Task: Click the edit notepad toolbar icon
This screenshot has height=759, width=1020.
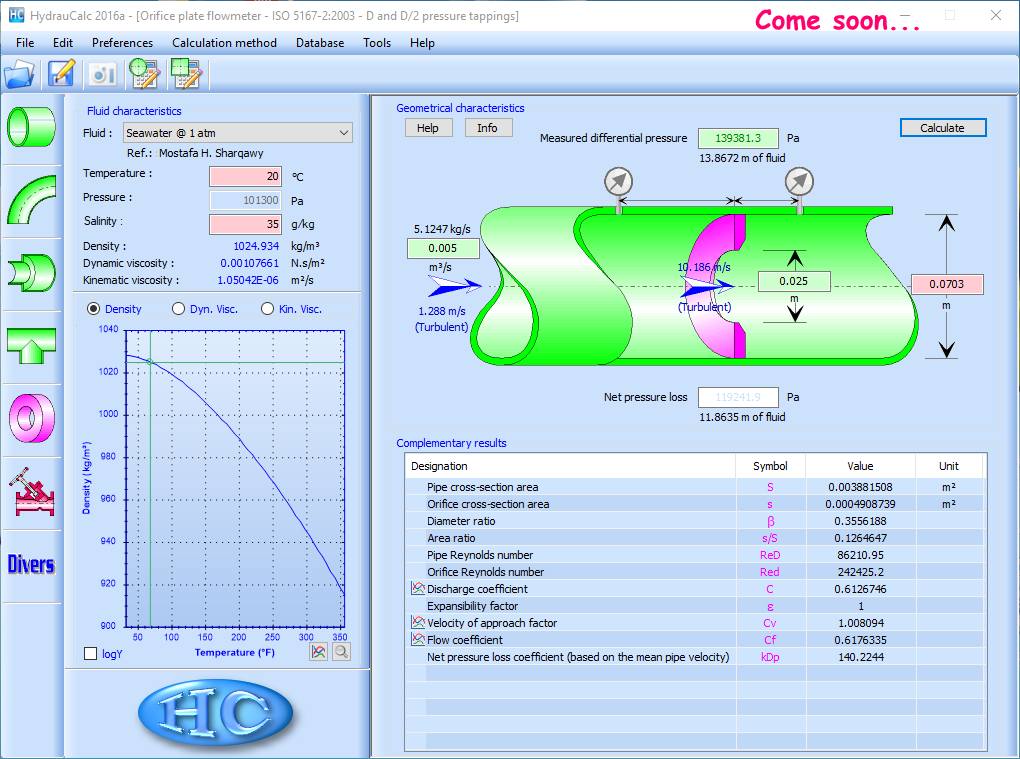Action: click(x=62, y=74)
